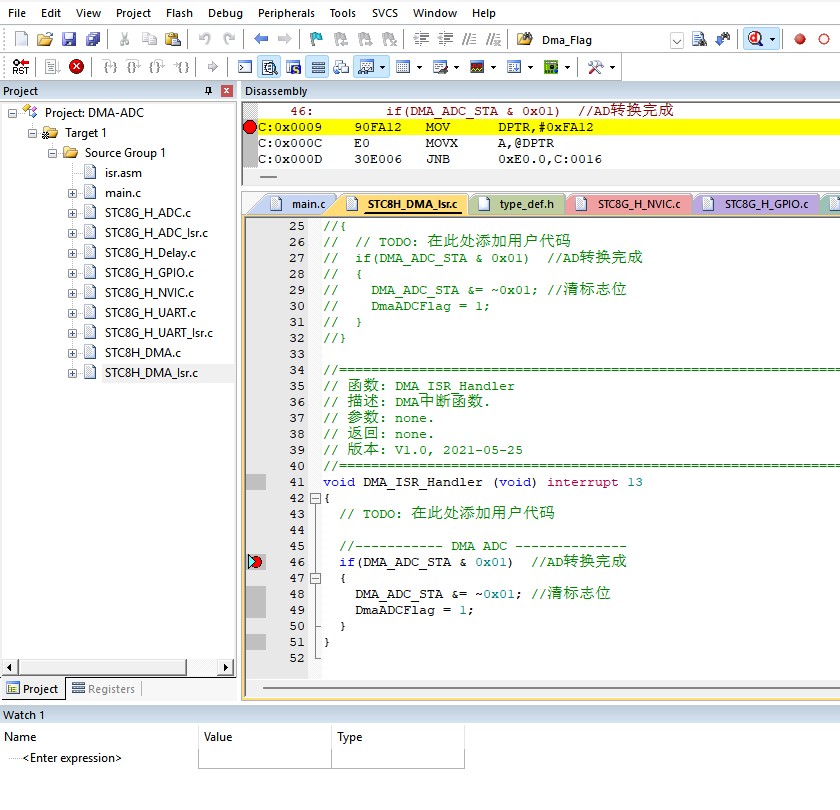Toggle Call Stack window icon
The height and width of the screenshot is (810, 840).
pos(341,67)
